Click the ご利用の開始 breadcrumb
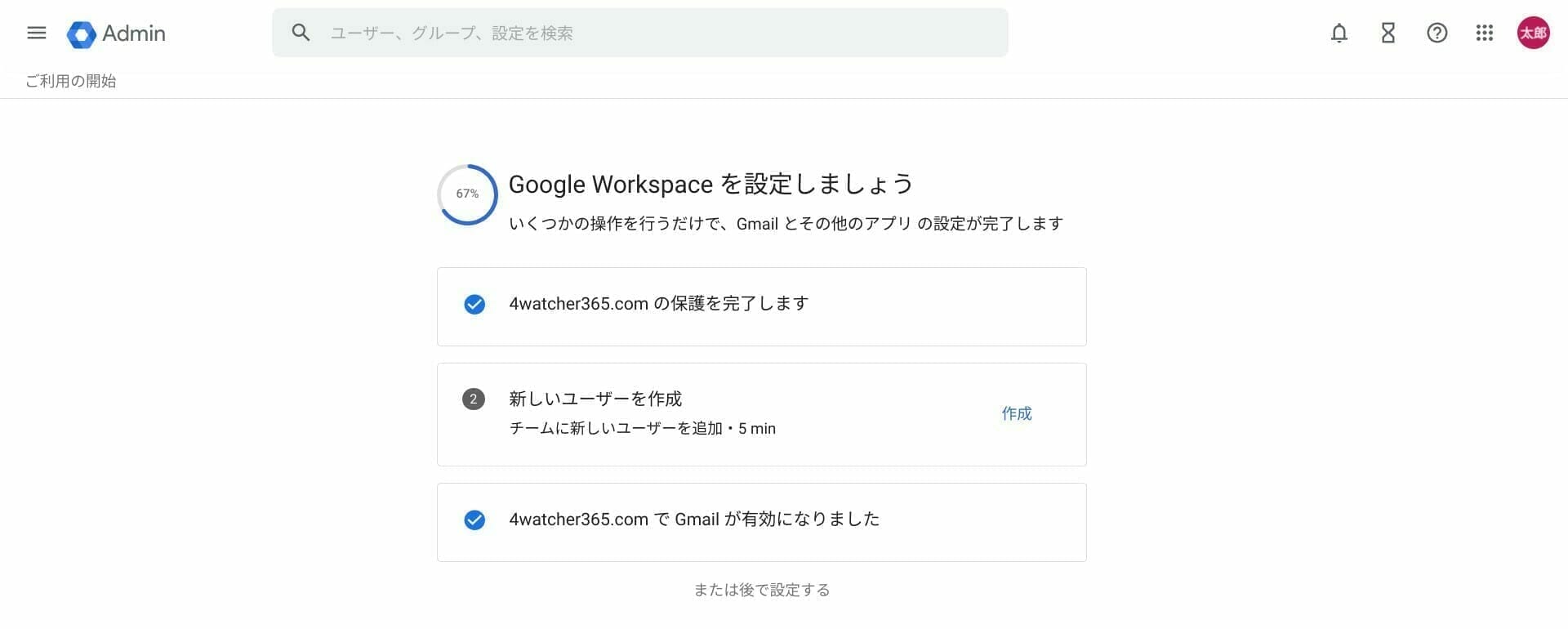The height and width of the screenshot is (629, 1568). click(71, 81)
